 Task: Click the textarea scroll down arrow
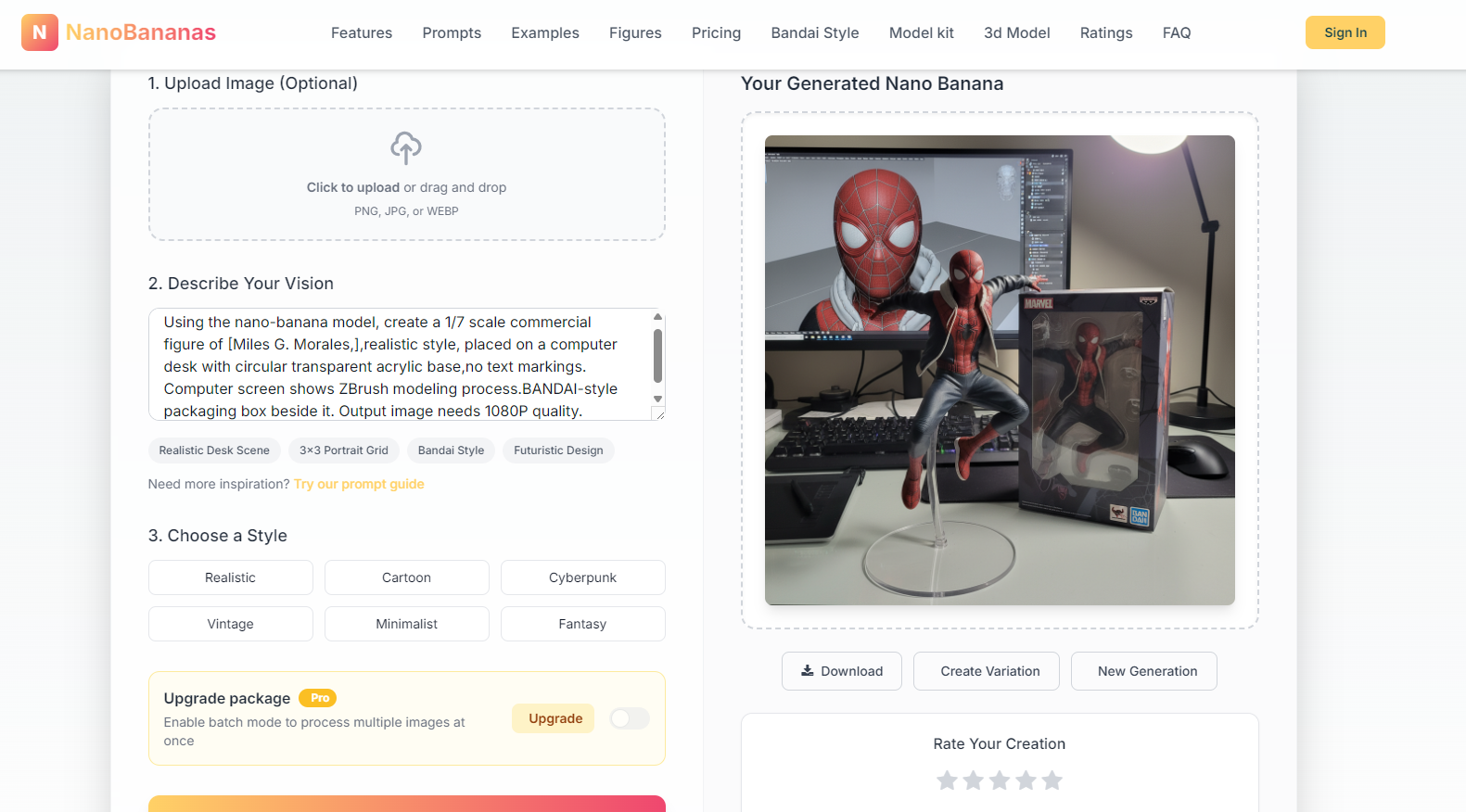[657, 400]
